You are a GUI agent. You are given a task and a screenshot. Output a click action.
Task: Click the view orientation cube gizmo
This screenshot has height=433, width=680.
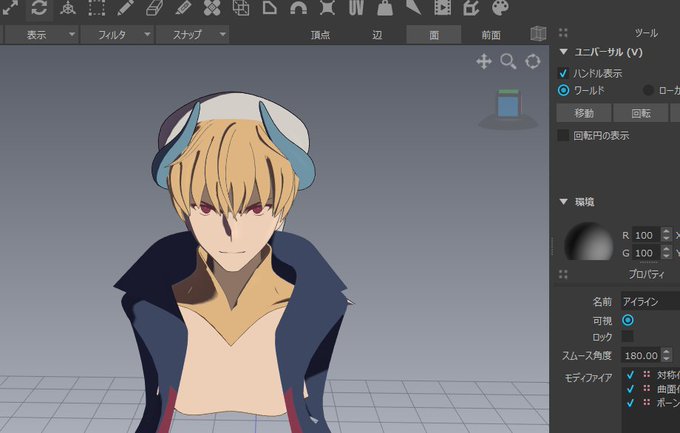pyautogui.click(x=508, y=104)
